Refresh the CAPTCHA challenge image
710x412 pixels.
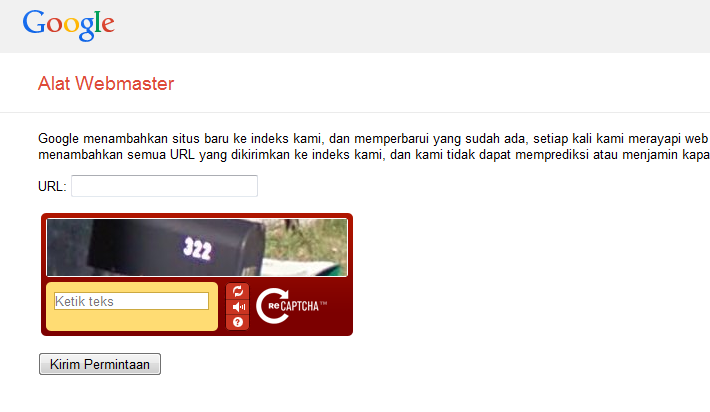point(238,291)
